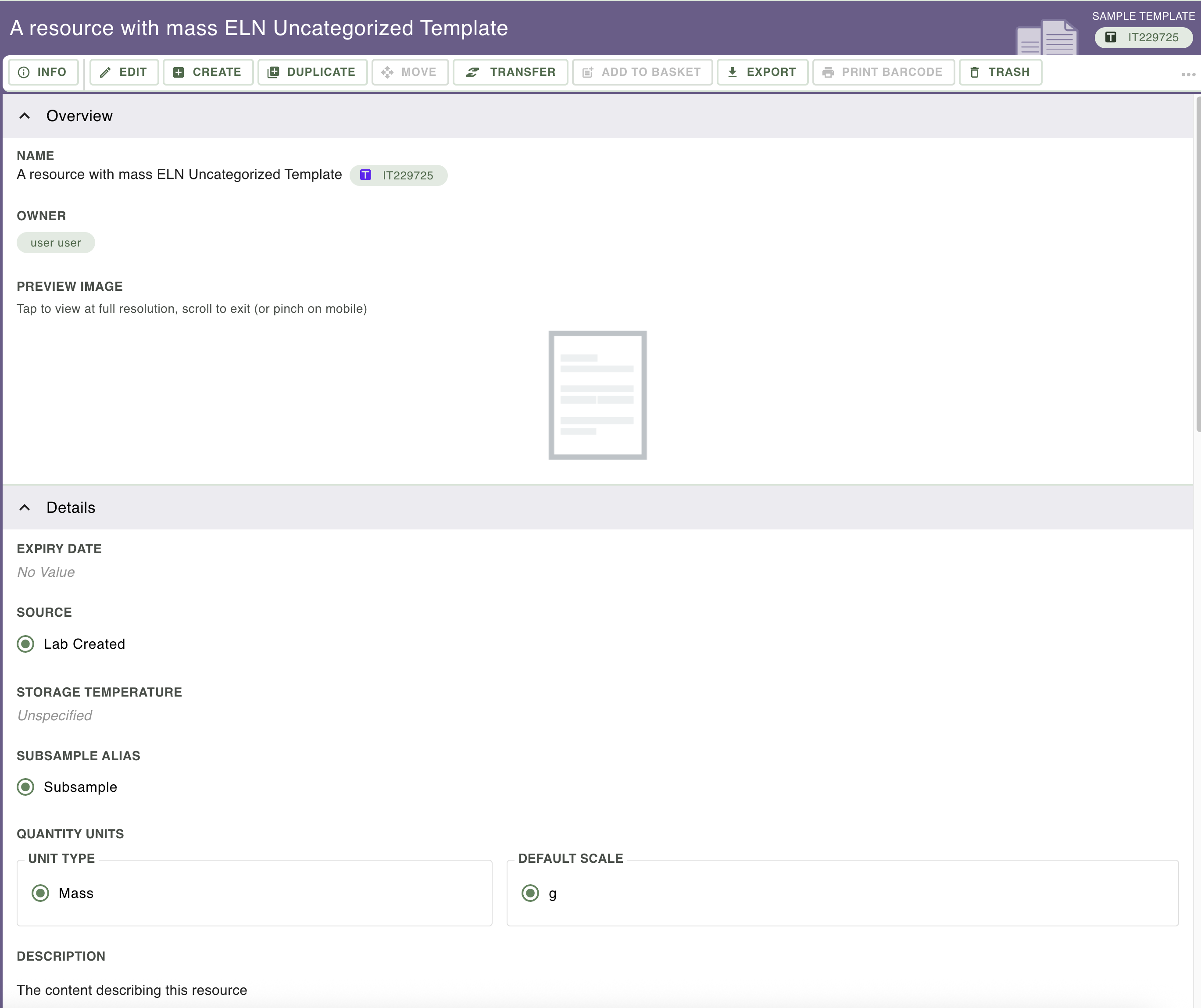Click the user user owner chip
1201x1008 pixels.
(55, 243)
